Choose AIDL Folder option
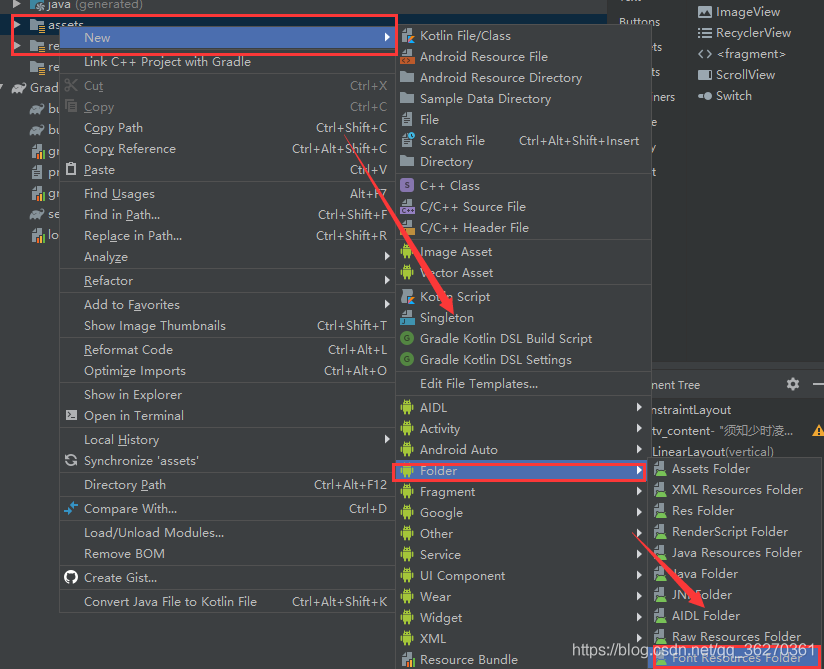The image size is (824, 669). click(735, 616)
